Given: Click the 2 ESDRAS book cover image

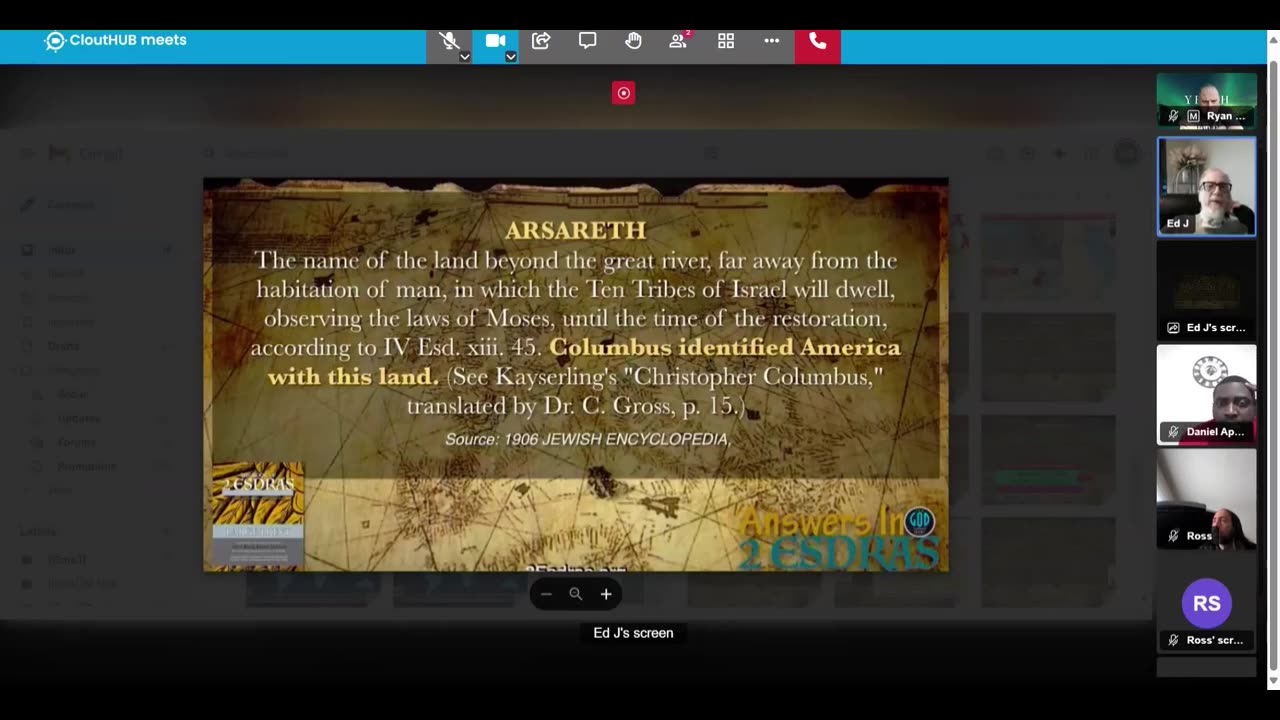Looking at the screenshot, I should click(x=258, y=516).
